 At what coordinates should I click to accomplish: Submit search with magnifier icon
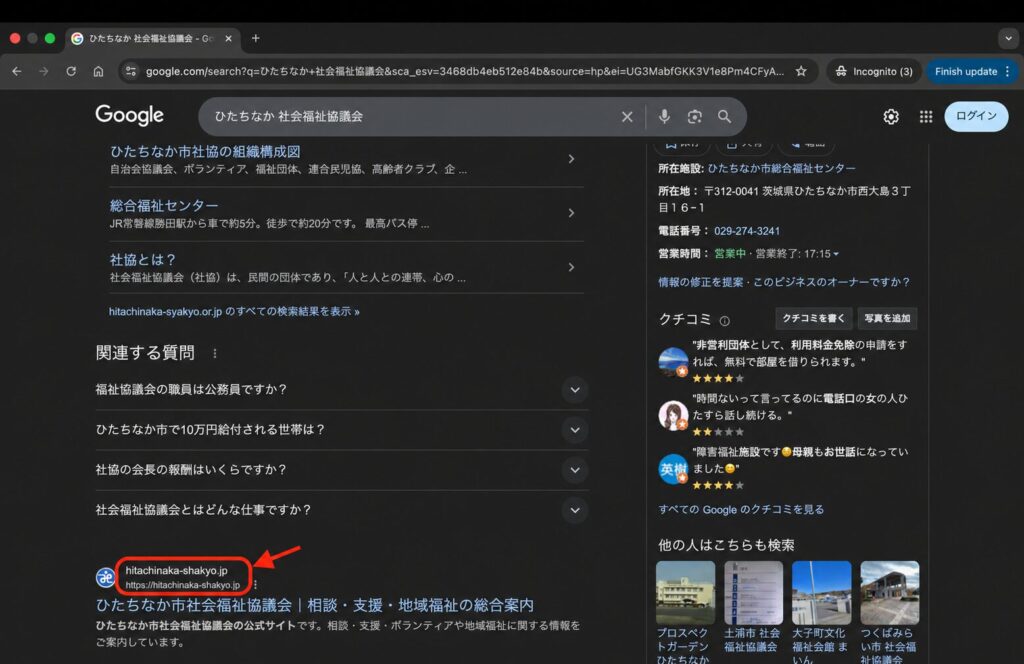(x=724, y=116)
